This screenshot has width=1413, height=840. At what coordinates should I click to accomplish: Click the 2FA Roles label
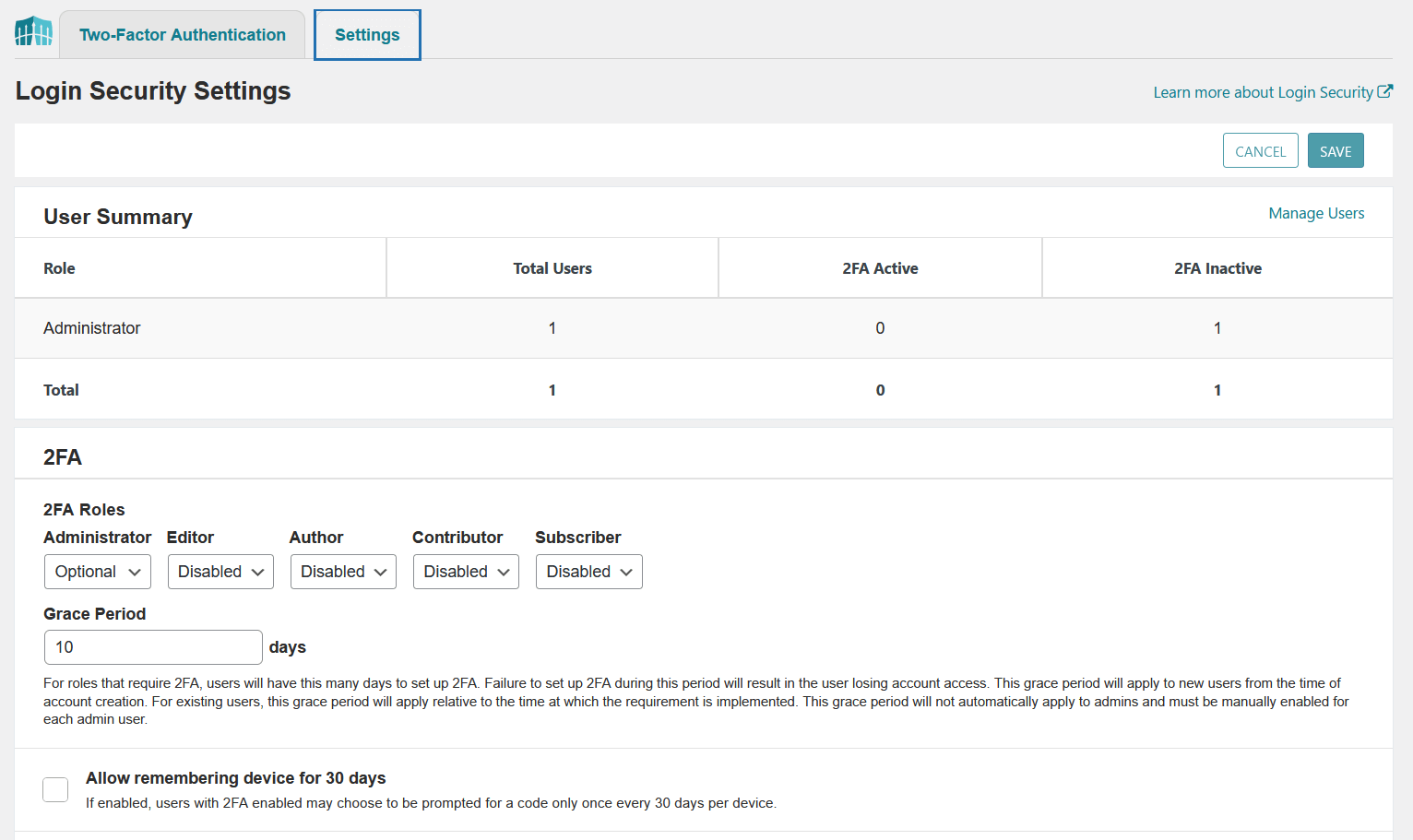coord(84,510)
